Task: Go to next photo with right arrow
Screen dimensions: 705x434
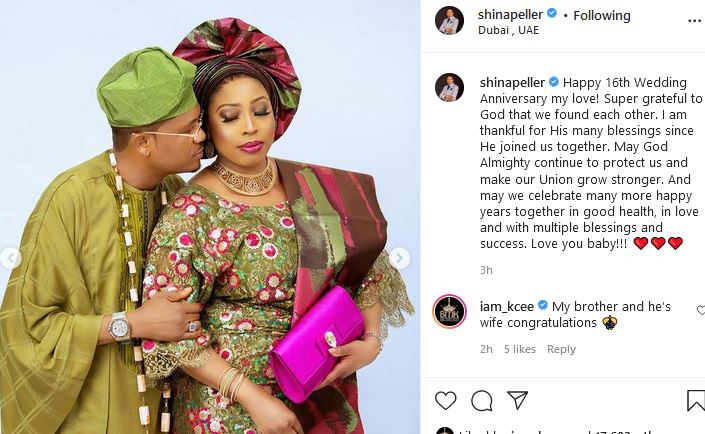Action: 399,258
